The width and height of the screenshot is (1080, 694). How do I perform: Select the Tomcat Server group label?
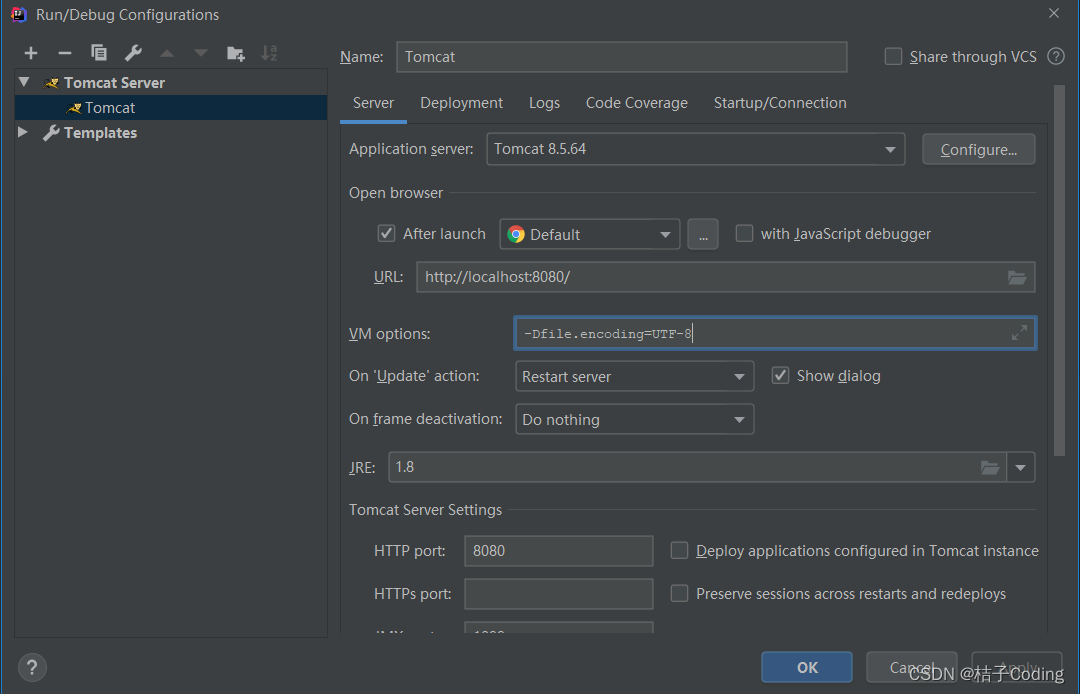(x=114, y=83)
